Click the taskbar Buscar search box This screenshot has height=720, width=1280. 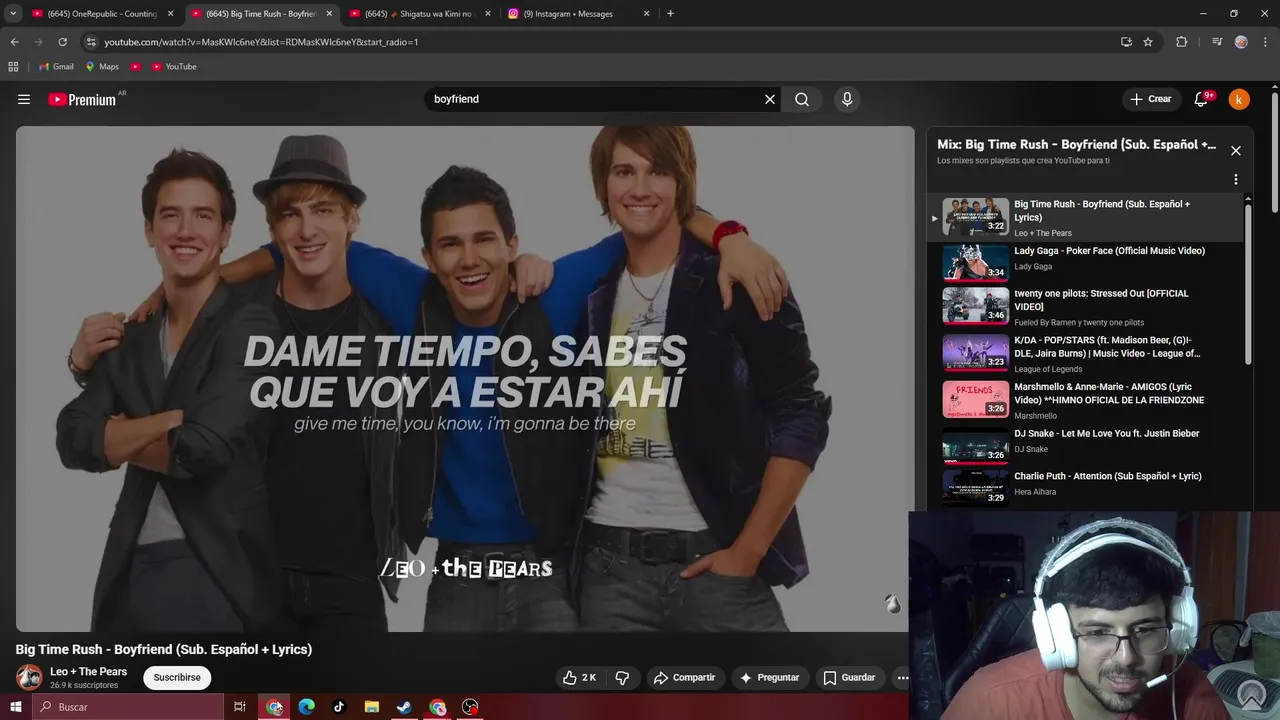point(127,707)
